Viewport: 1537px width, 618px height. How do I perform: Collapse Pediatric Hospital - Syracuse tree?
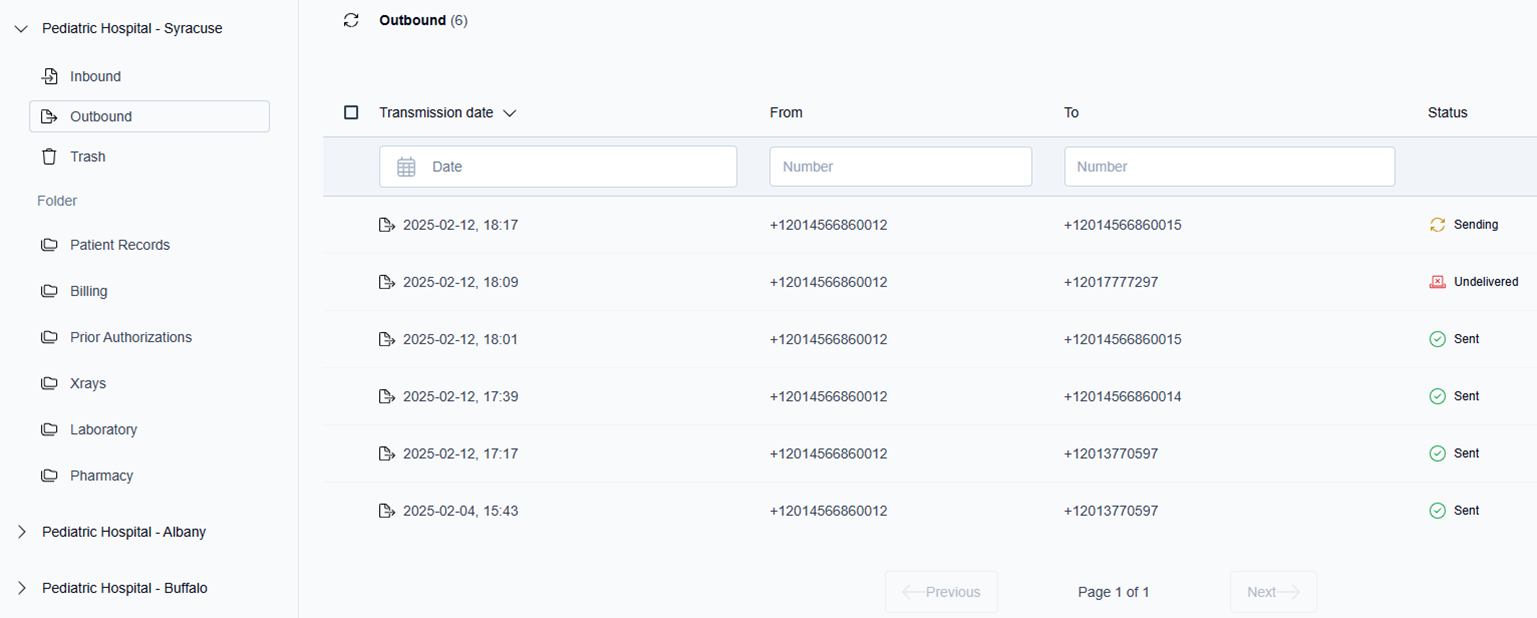click(x=22, y=29)
